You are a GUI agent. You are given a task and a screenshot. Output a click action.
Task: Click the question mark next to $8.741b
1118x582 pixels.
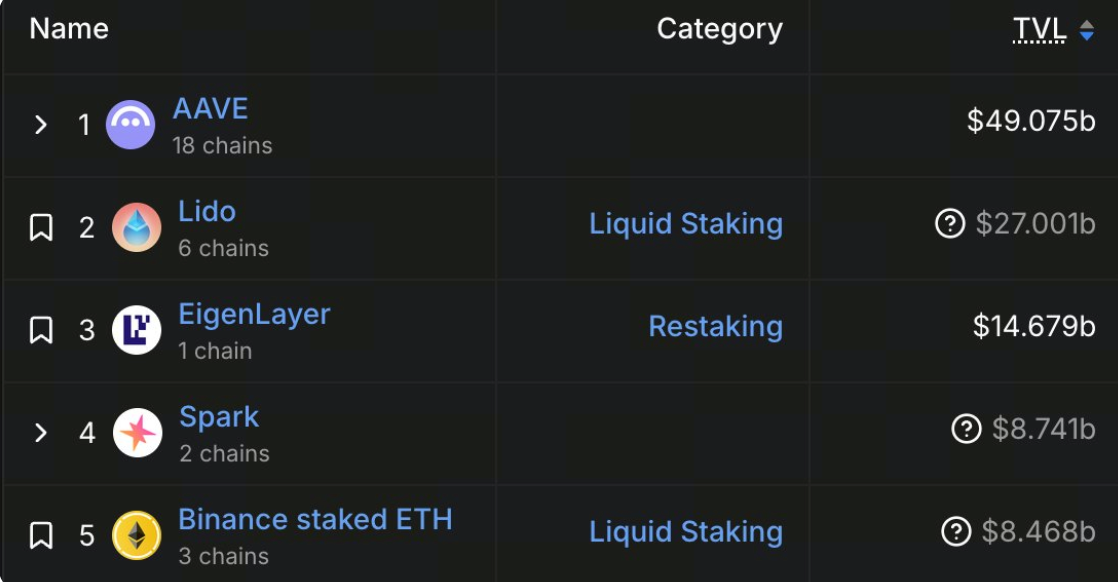coord(966,429)
